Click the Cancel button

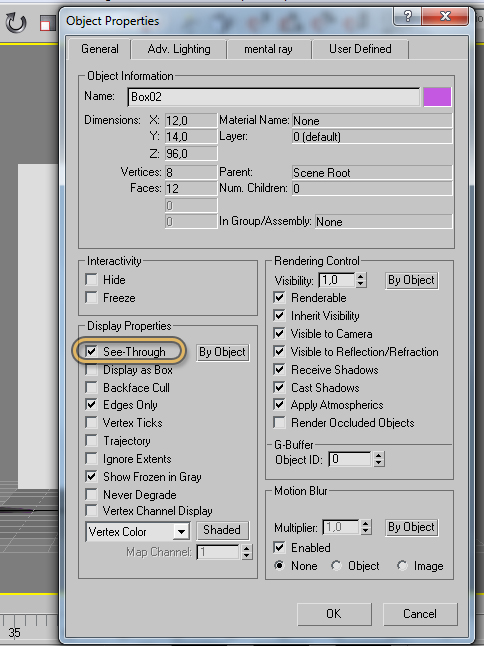click(x=420, y=614)
